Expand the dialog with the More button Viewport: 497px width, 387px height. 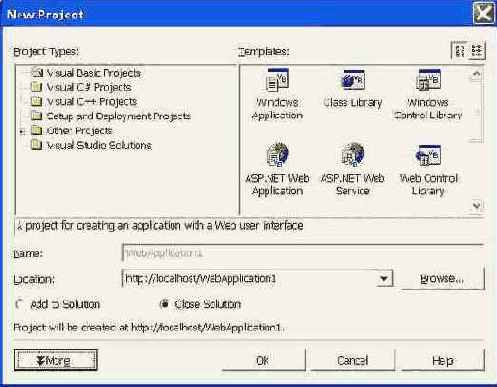tap(56, 360)
